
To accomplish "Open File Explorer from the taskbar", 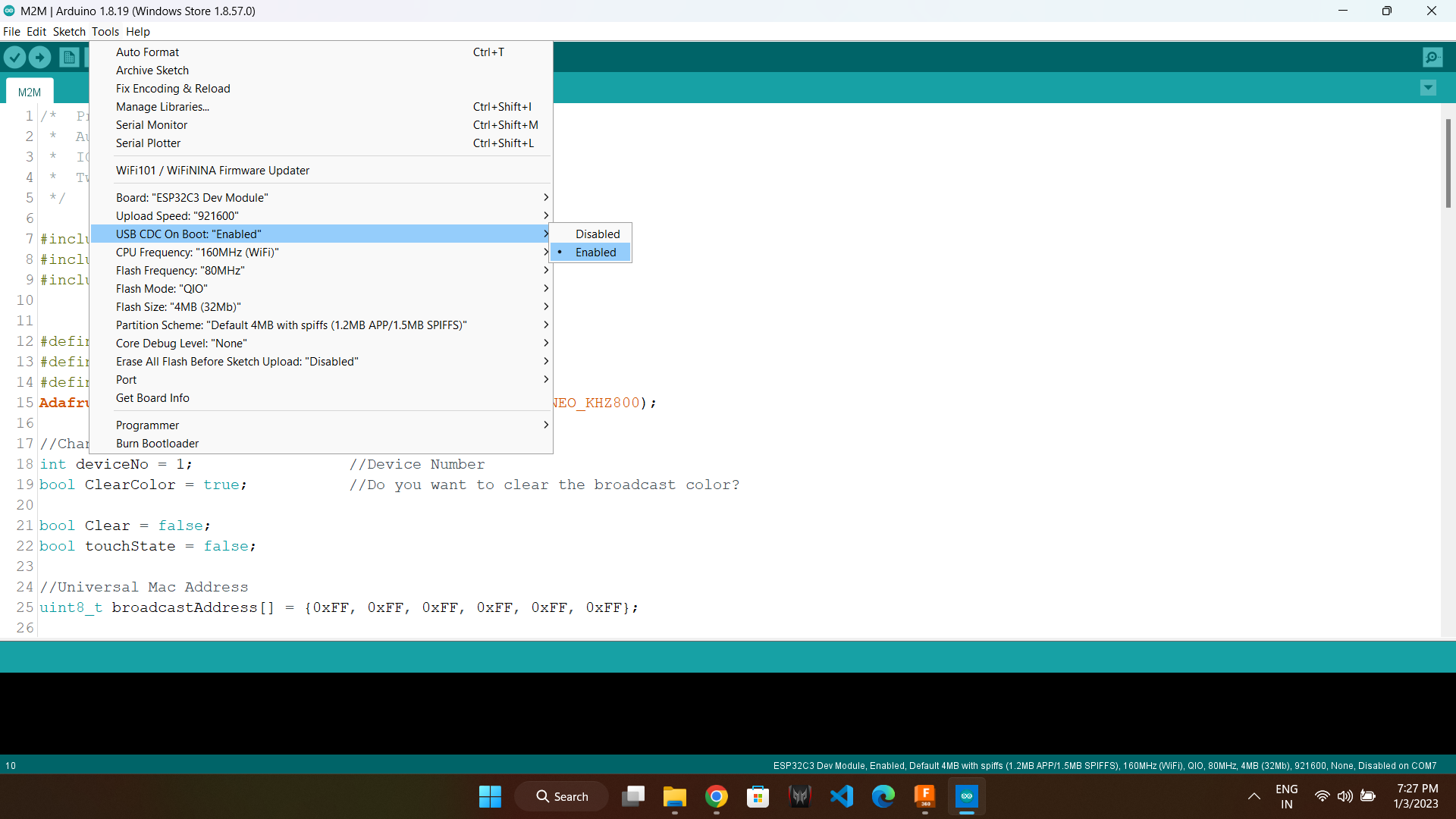I will (x=675, y=796).
